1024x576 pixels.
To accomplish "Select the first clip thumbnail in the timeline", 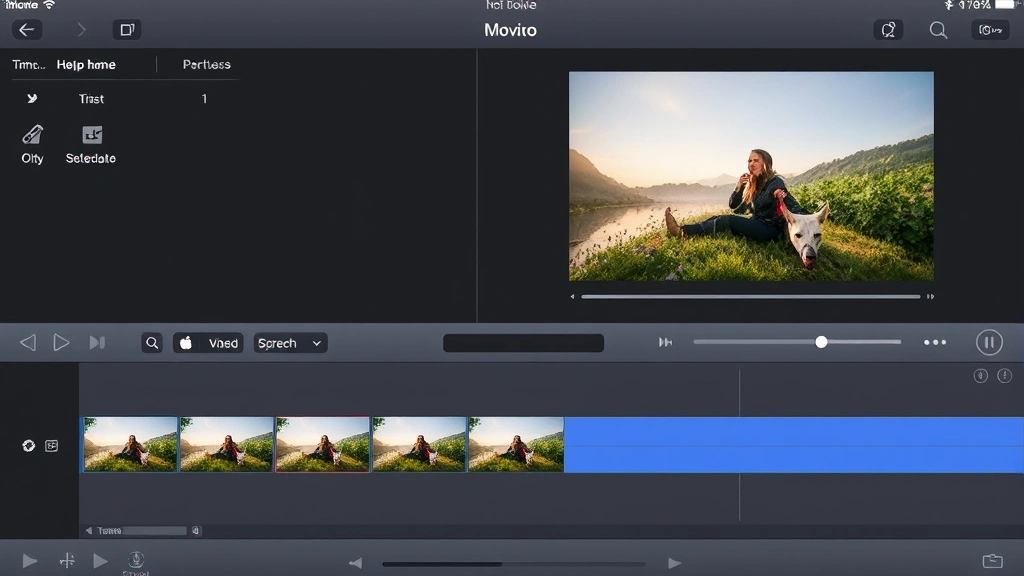I will (129, 444).
